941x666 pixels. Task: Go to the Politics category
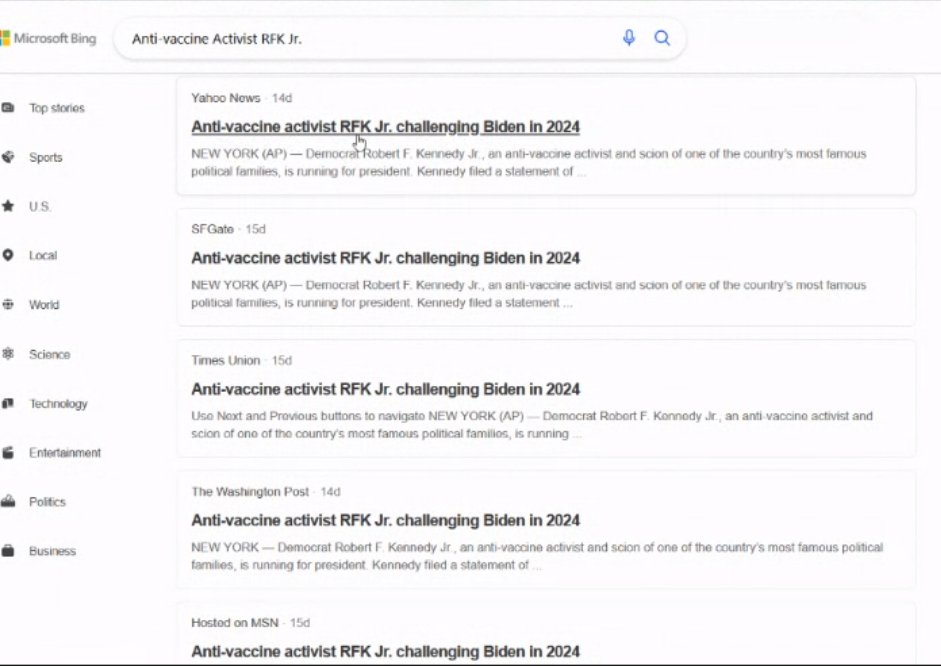47,502
